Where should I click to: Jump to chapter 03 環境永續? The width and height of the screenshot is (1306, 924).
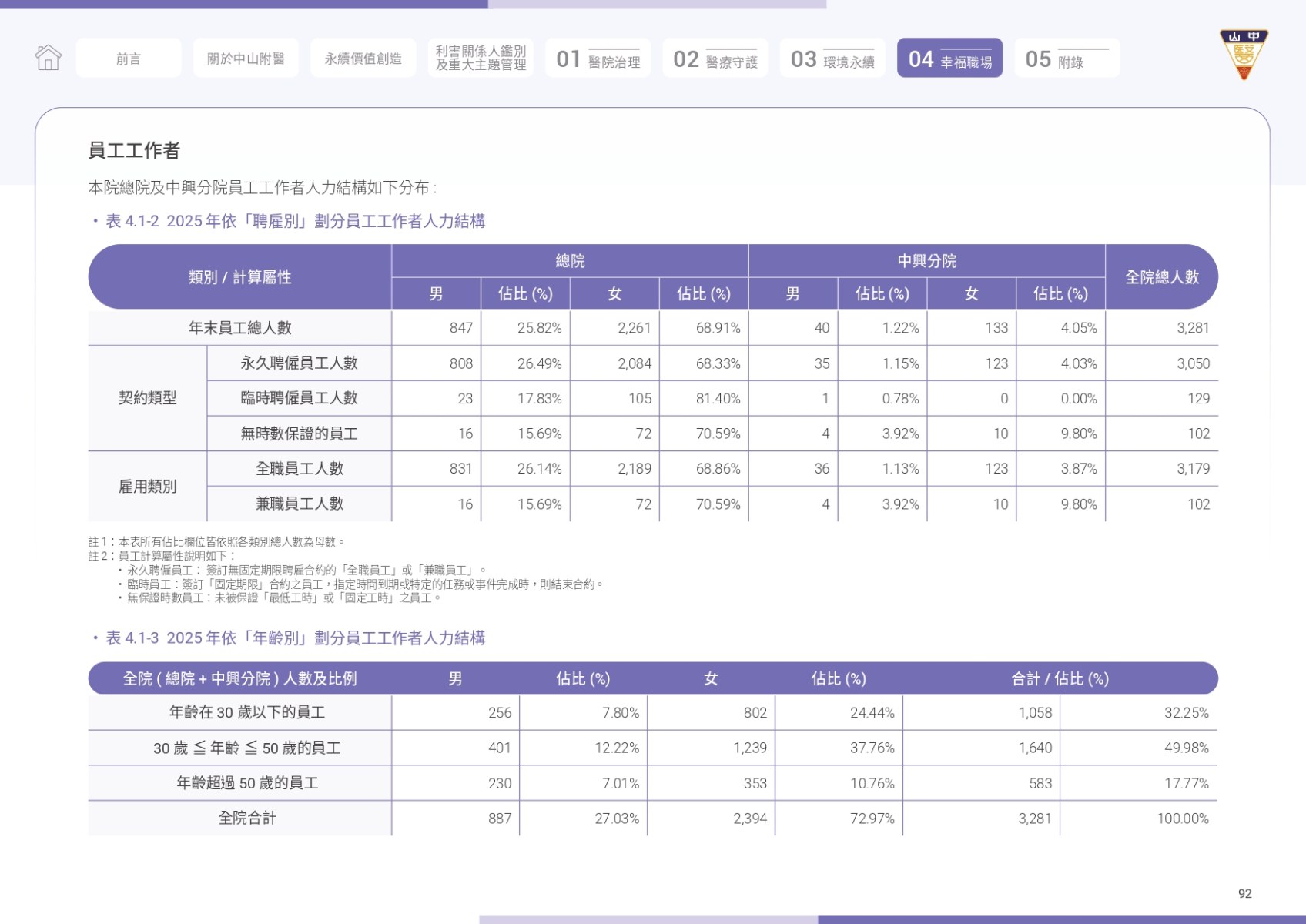click(832, 58)
